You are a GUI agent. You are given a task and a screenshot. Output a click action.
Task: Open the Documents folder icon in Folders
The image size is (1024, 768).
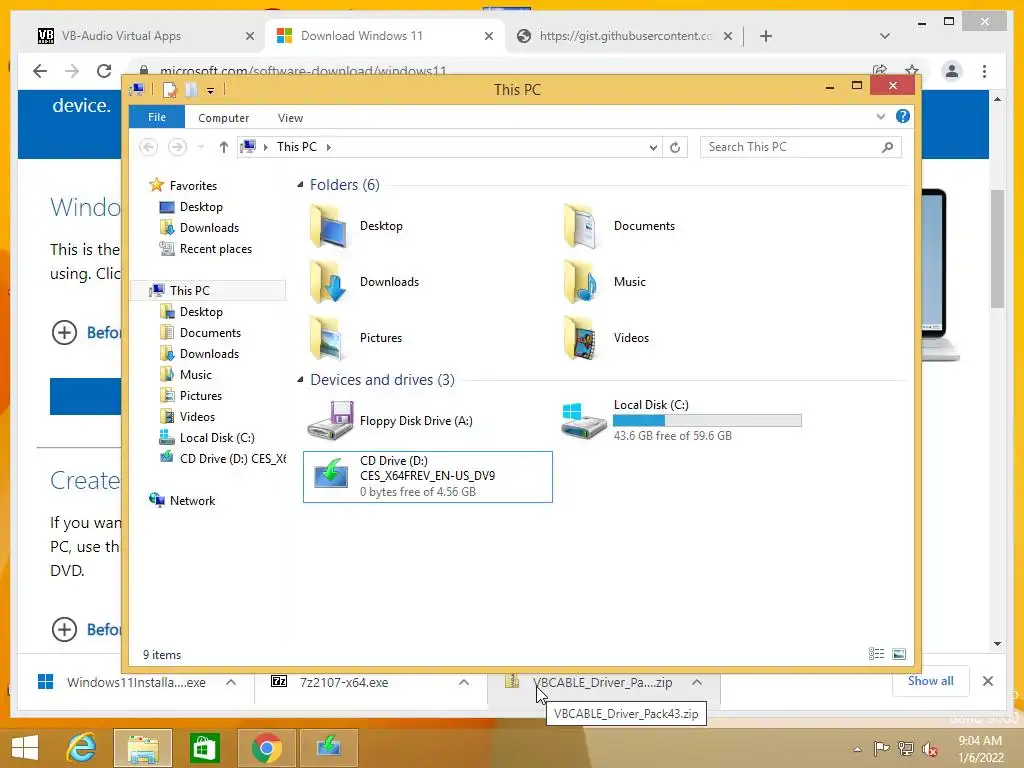pos(581,226)
